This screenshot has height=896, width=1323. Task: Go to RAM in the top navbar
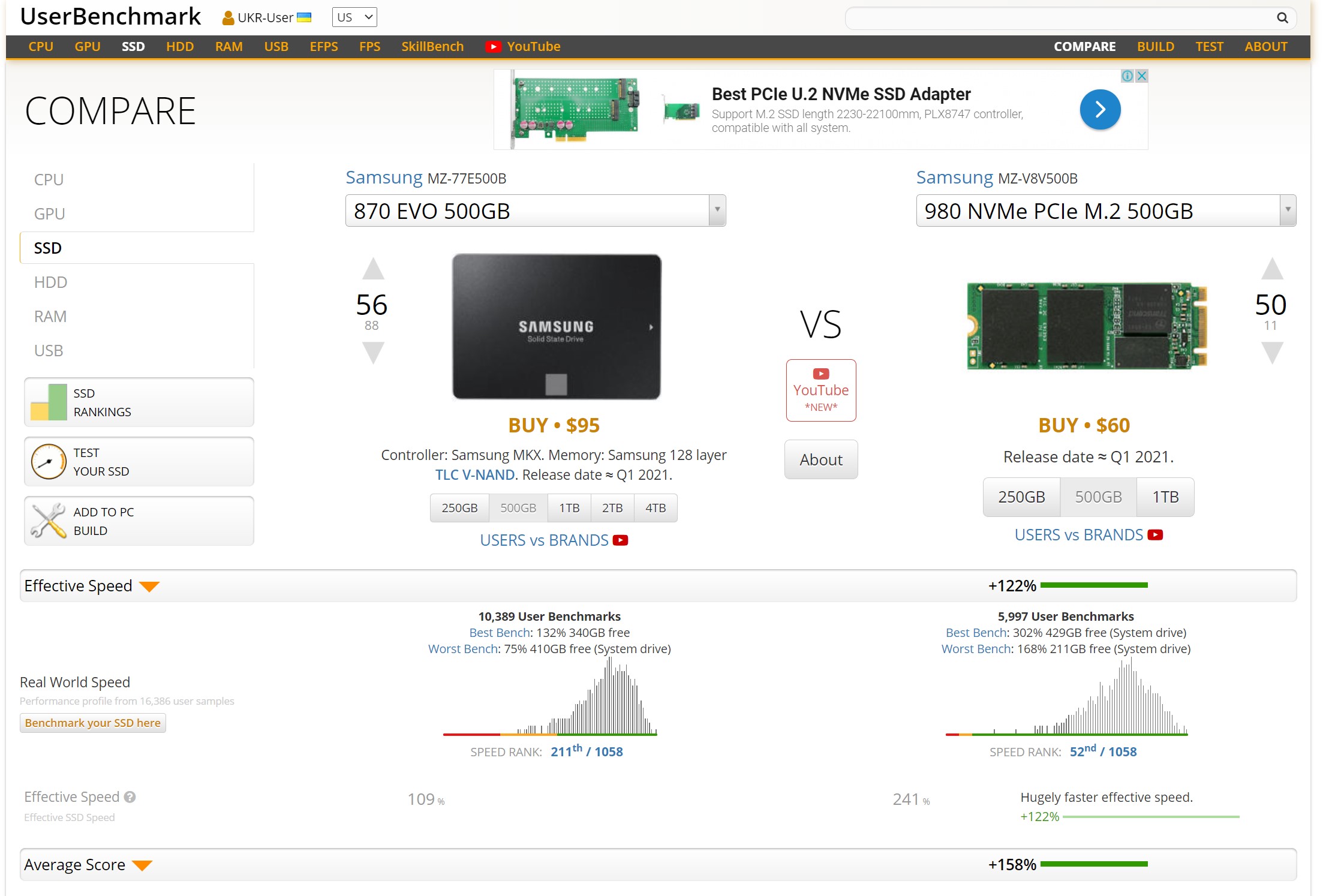tap(229, 47)
